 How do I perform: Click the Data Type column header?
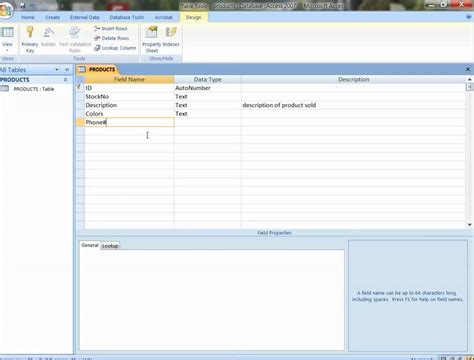[208, 79]
